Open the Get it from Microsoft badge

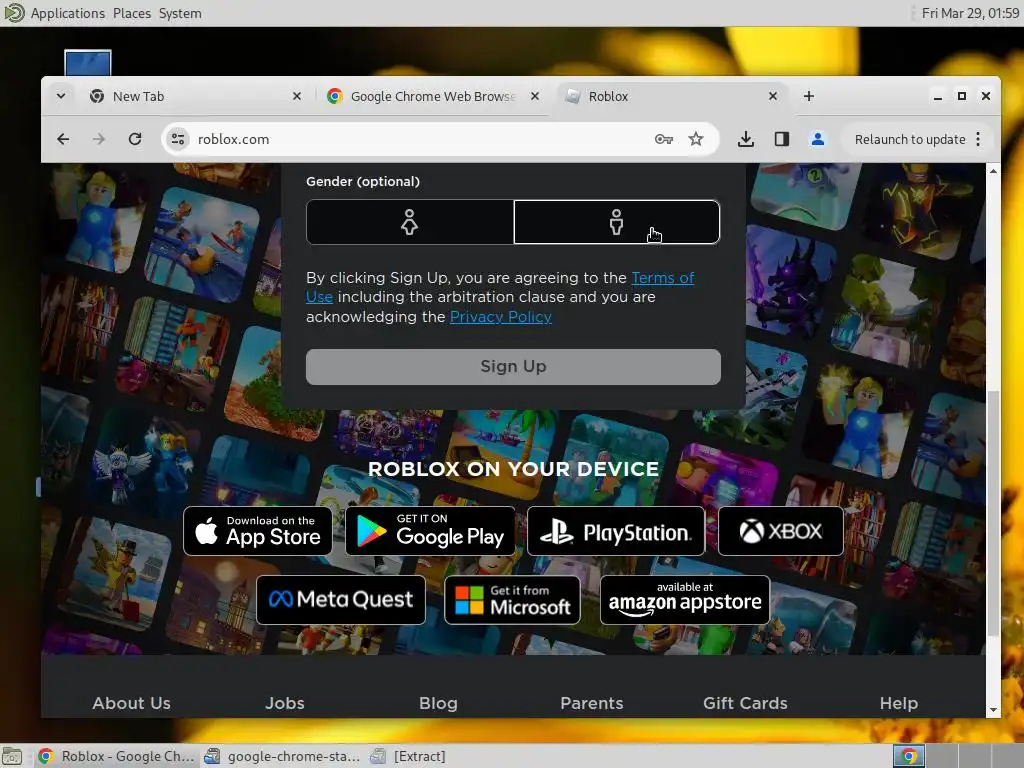click(512, 600)
